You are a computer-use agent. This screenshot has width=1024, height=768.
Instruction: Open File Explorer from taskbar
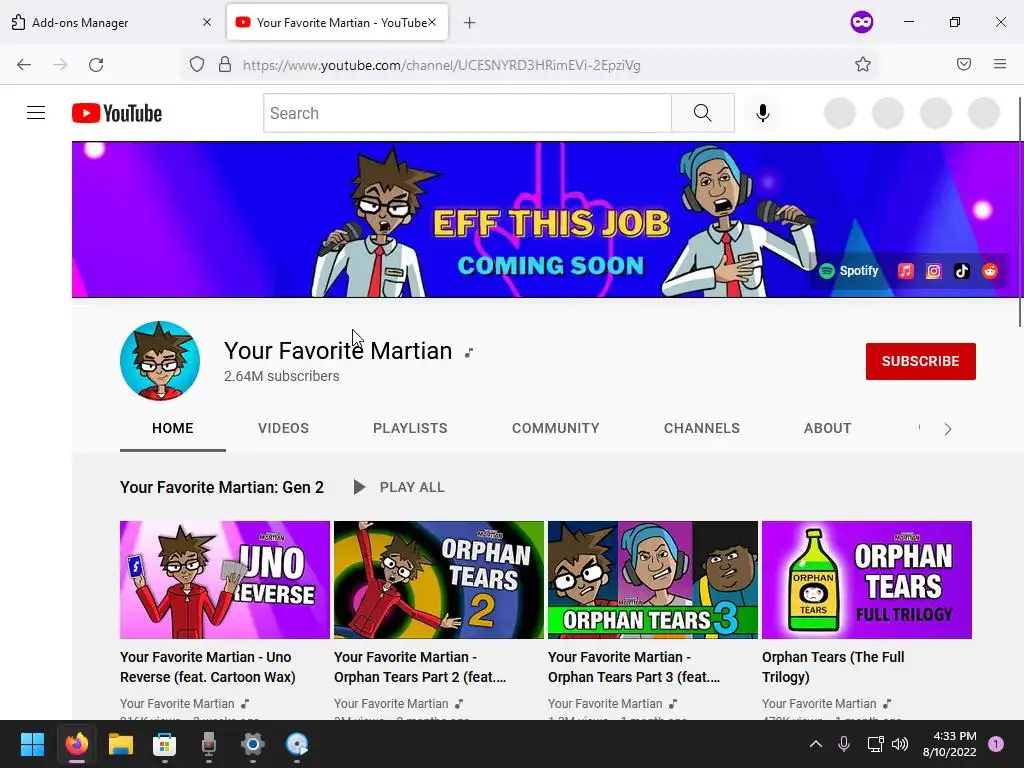[121, 744]
